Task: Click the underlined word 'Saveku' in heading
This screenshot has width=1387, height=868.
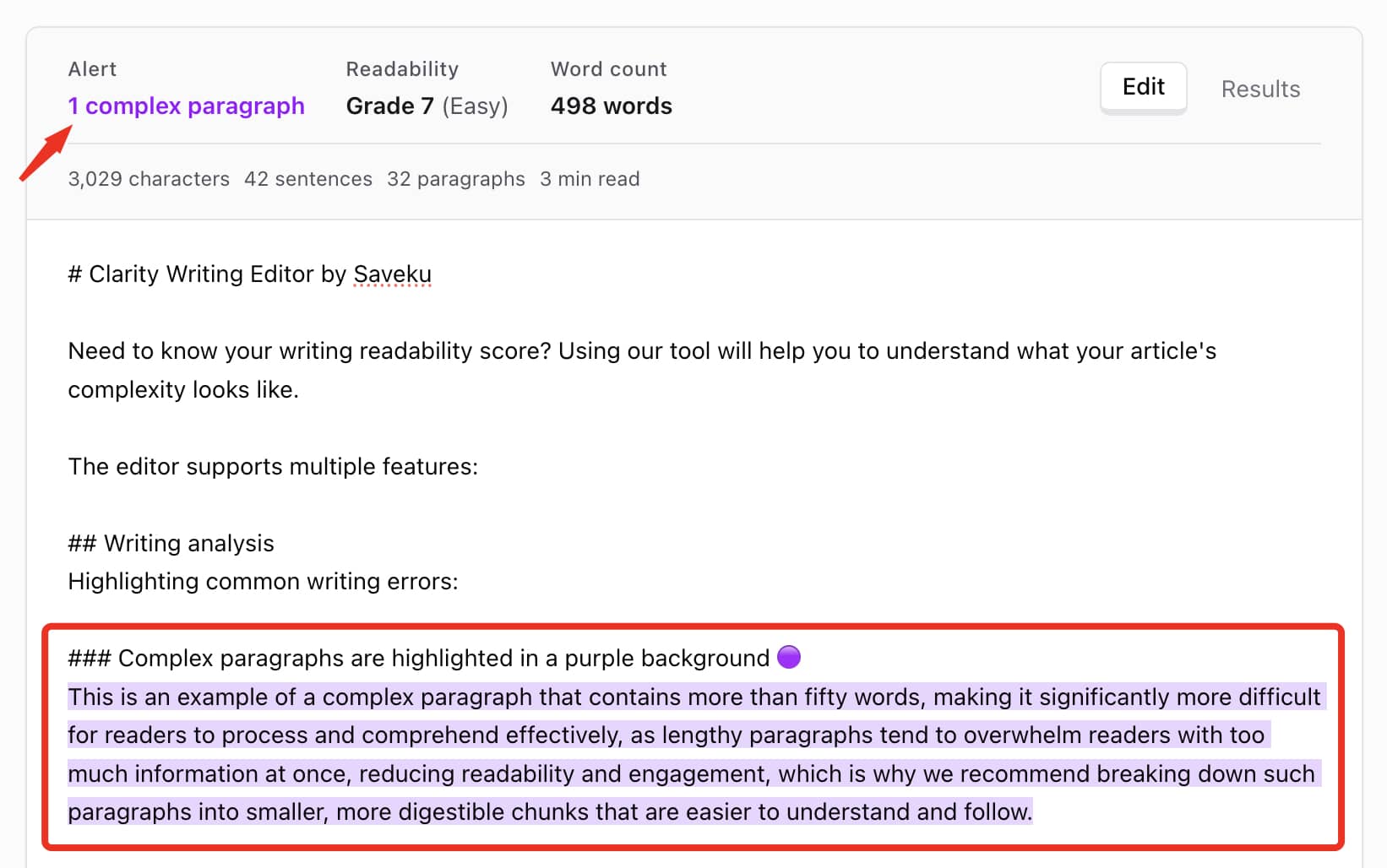Action: click(x=392, y=274)
